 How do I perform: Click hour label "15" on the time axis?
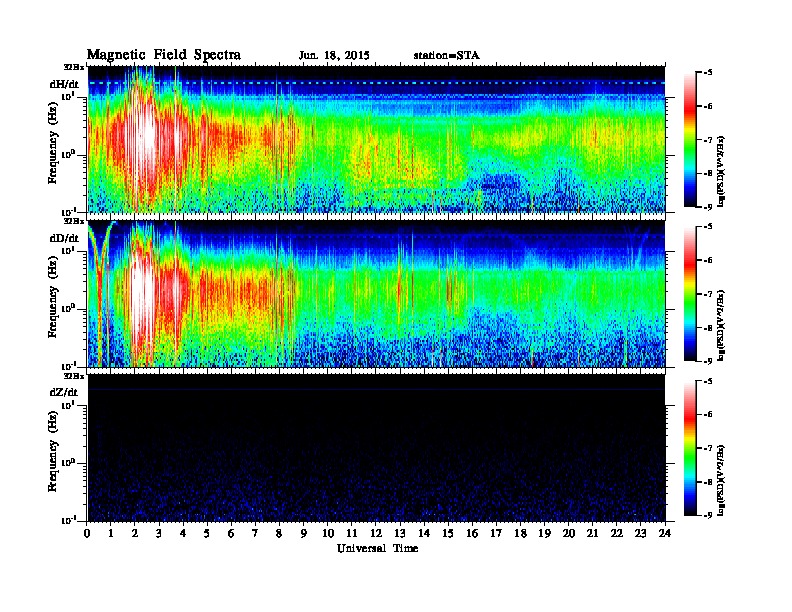tap(448, 533)
